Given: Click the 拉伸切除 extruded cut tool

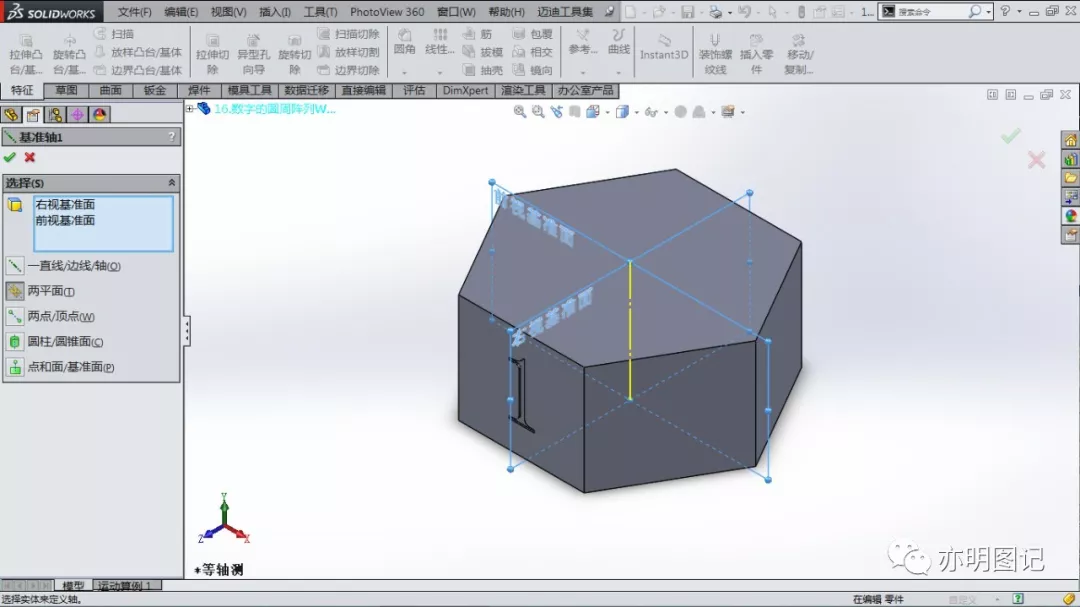Looking at the screenshot, I should point(212,54).
